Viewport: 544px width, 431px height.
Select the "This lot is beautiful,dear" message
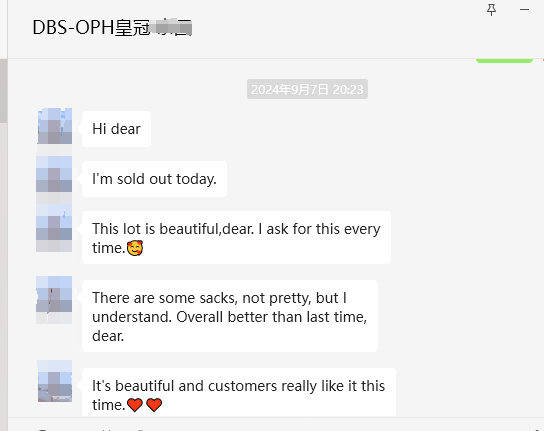coord(237,238)
